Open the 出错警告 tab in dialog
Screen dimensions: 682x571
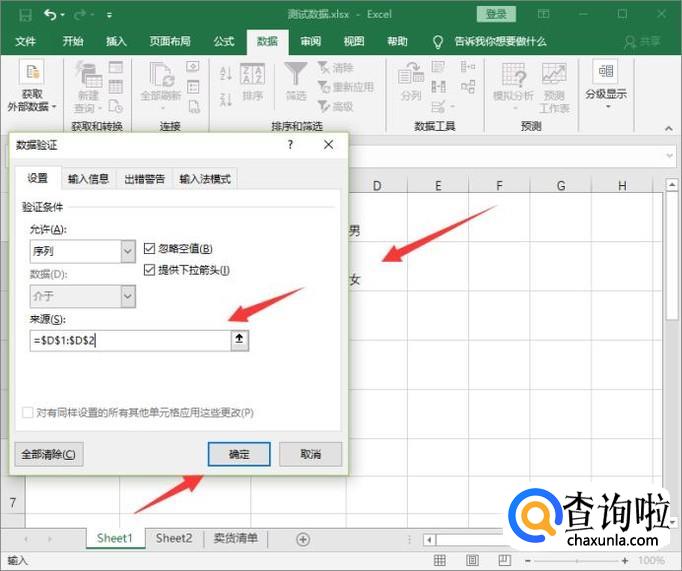144,179
